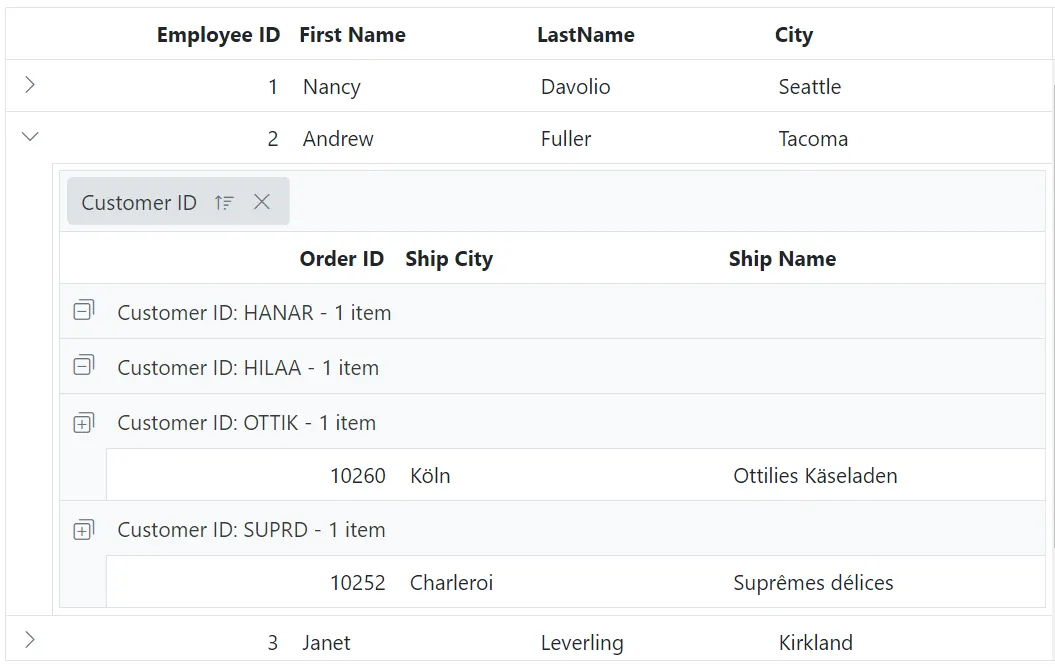
Task: Remove Customer ID grouping via X icon
Action: point(262,202)
